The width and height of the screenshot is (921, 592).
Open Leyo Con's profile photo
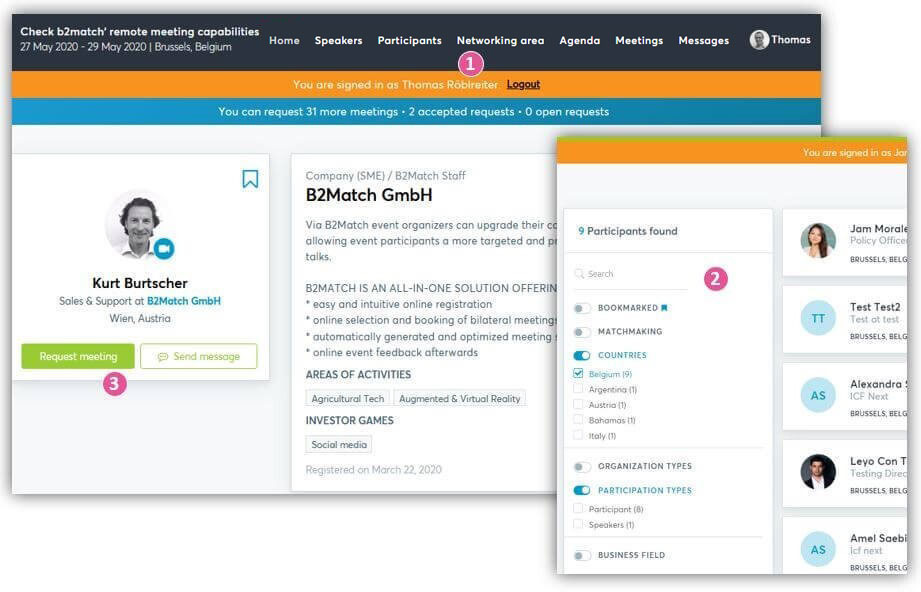click(818, 472)
